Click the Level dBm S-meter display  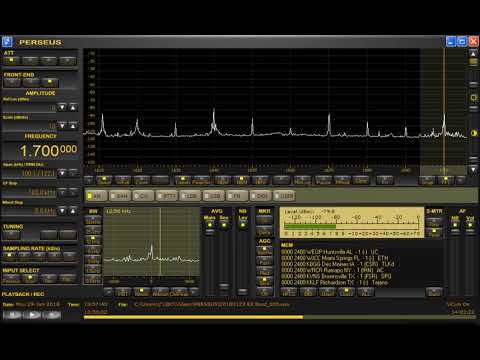(x=352, y=222)
